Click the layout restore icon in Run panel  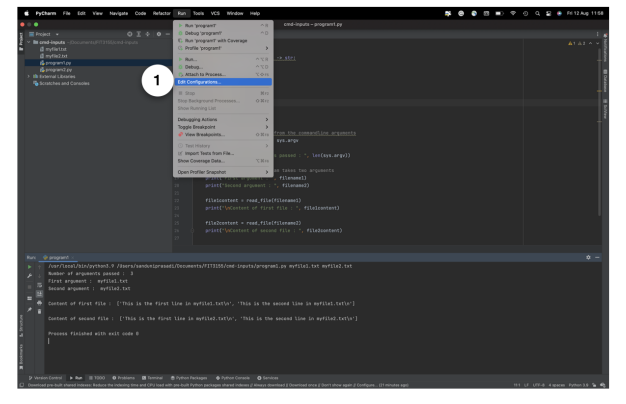(30, 298)
